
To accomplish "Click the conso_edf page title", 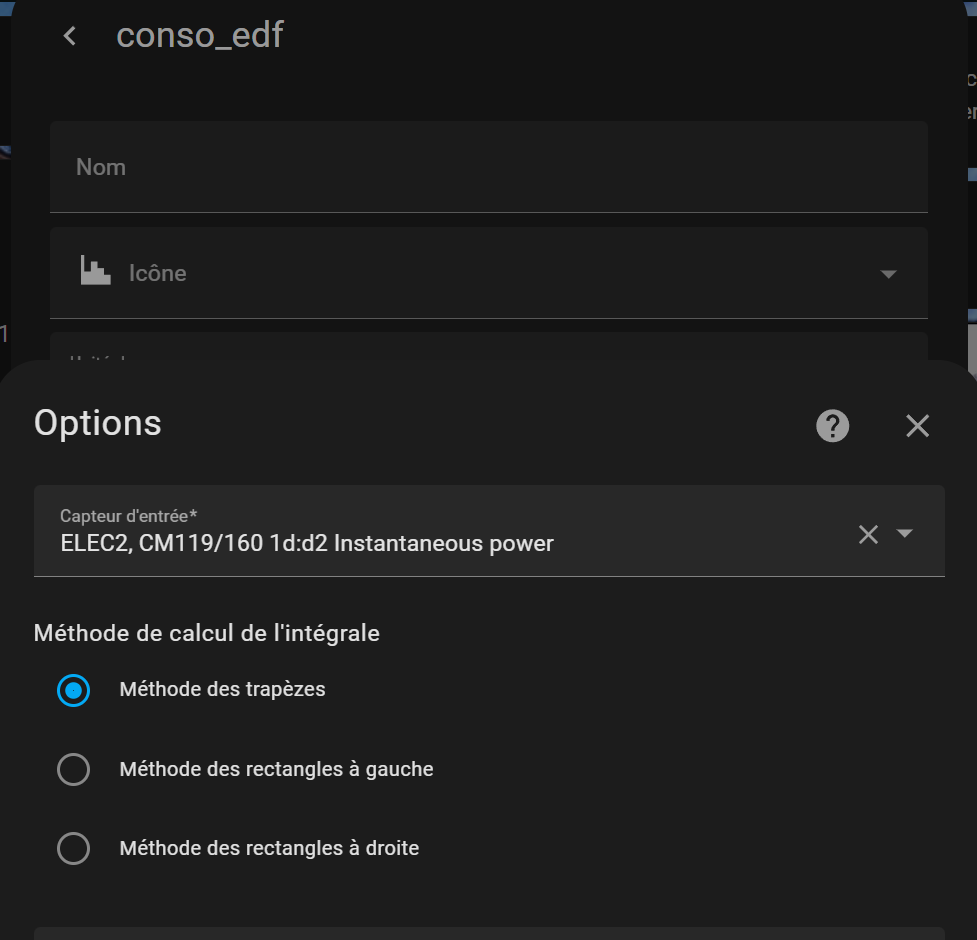I will (200, 36).
